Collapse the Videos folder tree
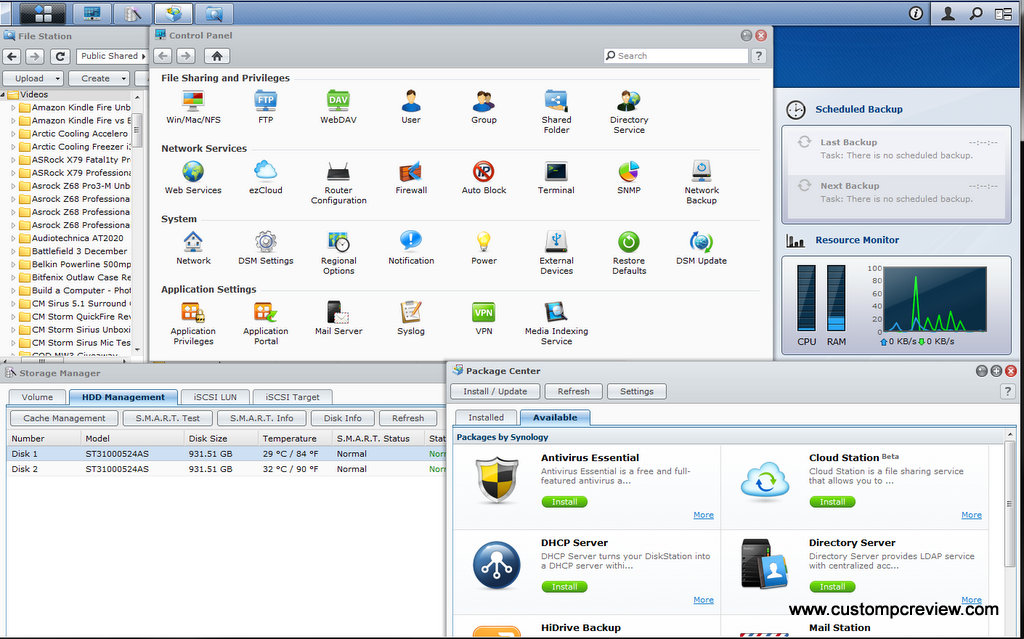This screenshot has height=639, width=1024. pyautogui.click(x=3, y=95)
